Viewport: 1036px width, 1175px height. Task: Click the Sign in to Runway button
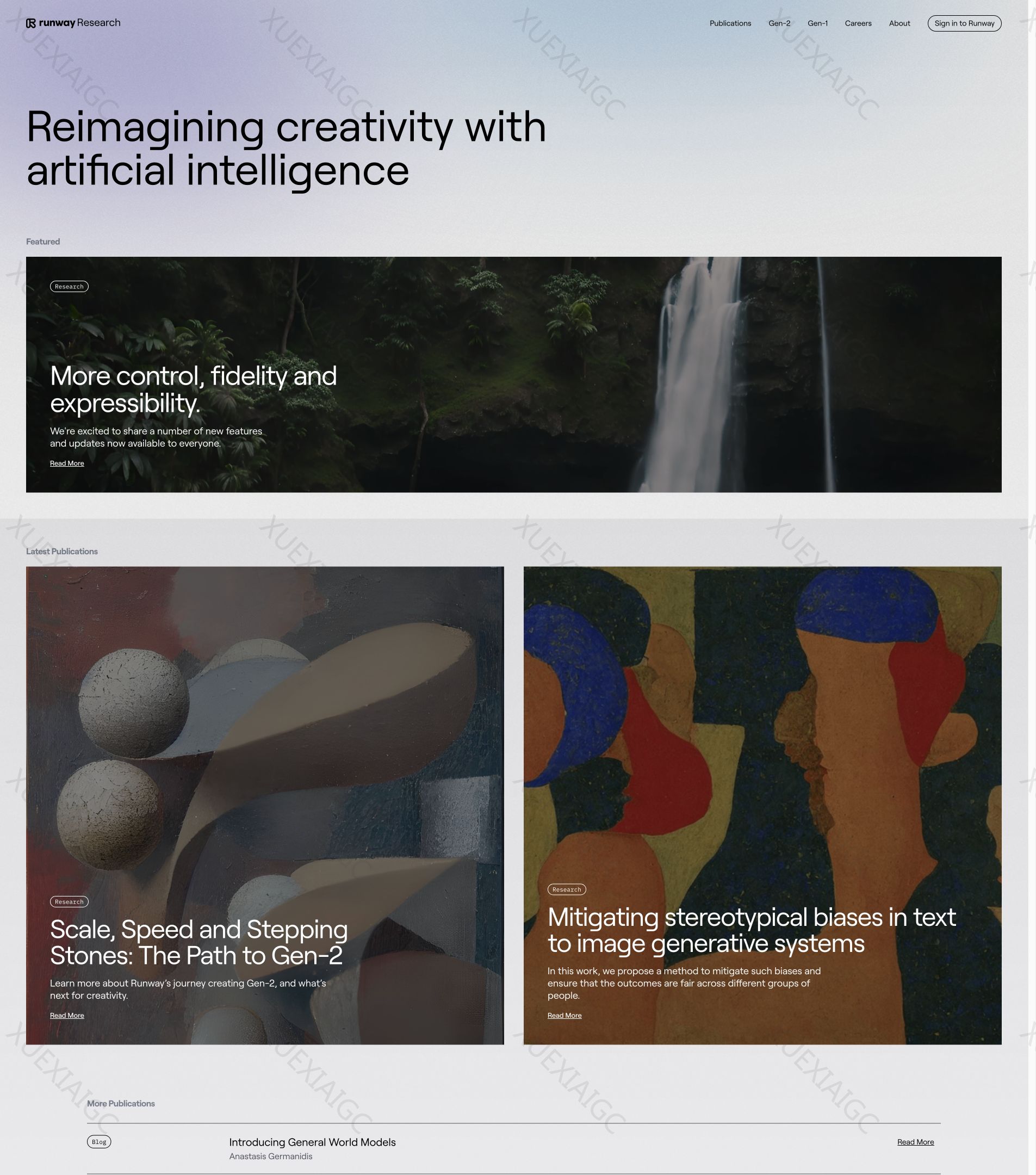[964, 23]
